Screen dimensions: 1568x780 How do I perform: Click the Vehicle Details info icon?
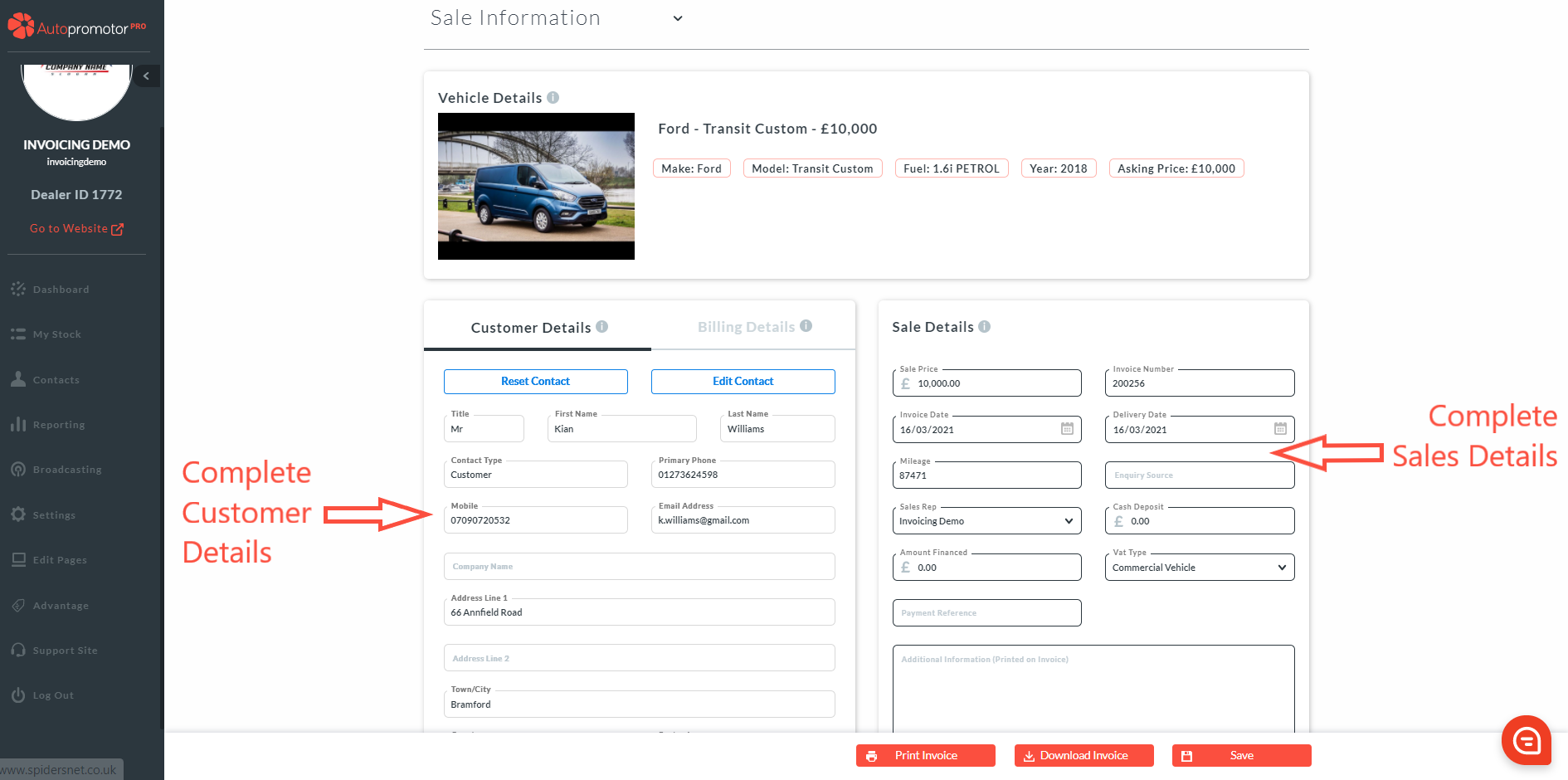coord(553,98)
